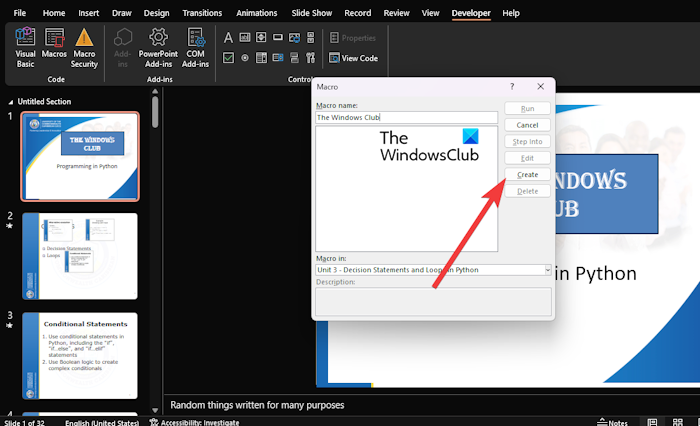
Task: Collapse the Untitled Section group
Action: point(10,102)
